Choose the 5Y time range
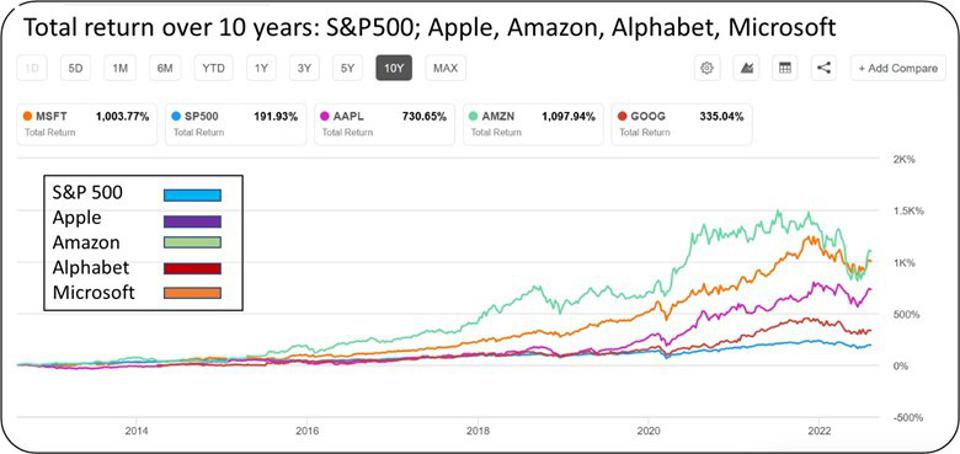The width and height of the screenshot is (960, 454). (x=347, y=68)
